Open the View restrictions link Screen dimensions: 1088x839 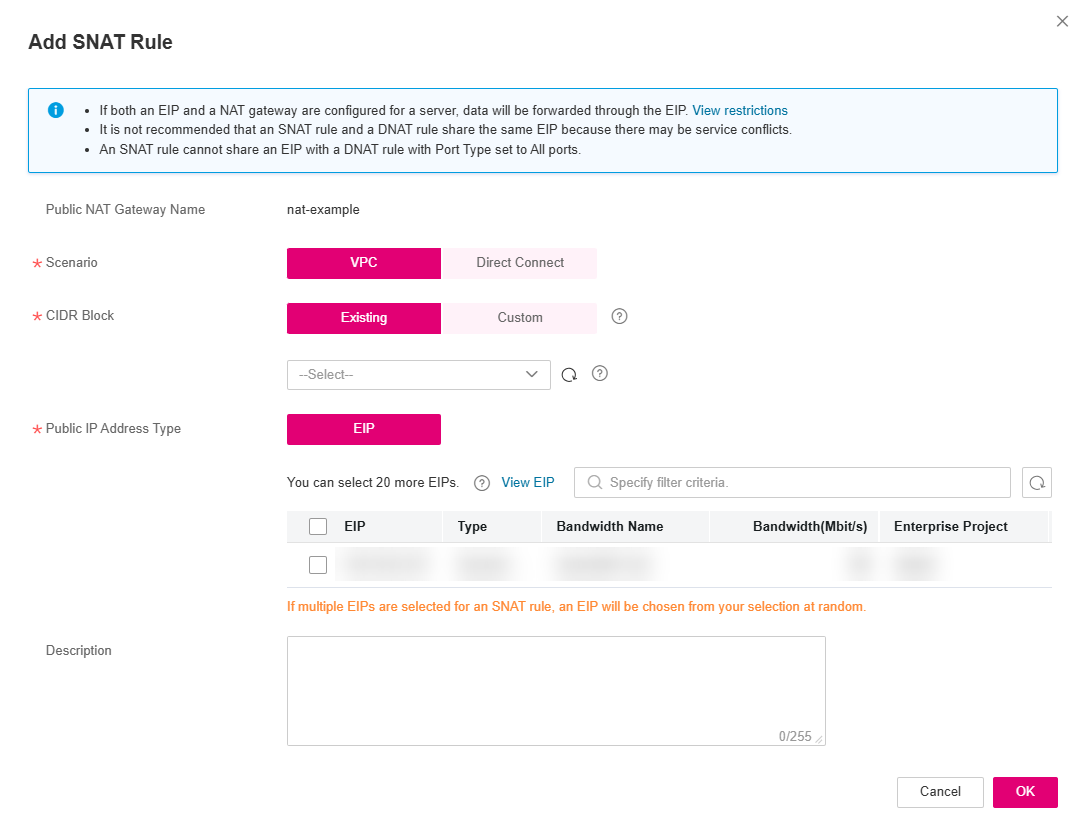pos(740,110)
